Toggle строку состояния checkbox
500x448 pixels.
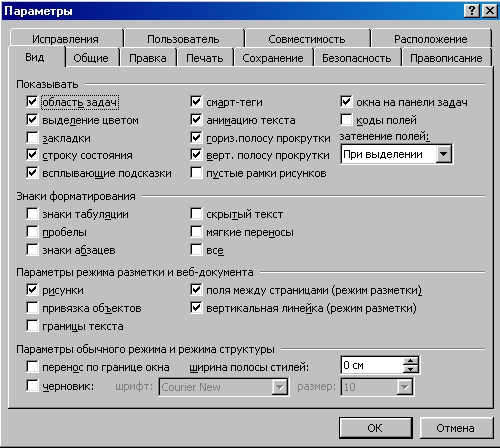32,155
